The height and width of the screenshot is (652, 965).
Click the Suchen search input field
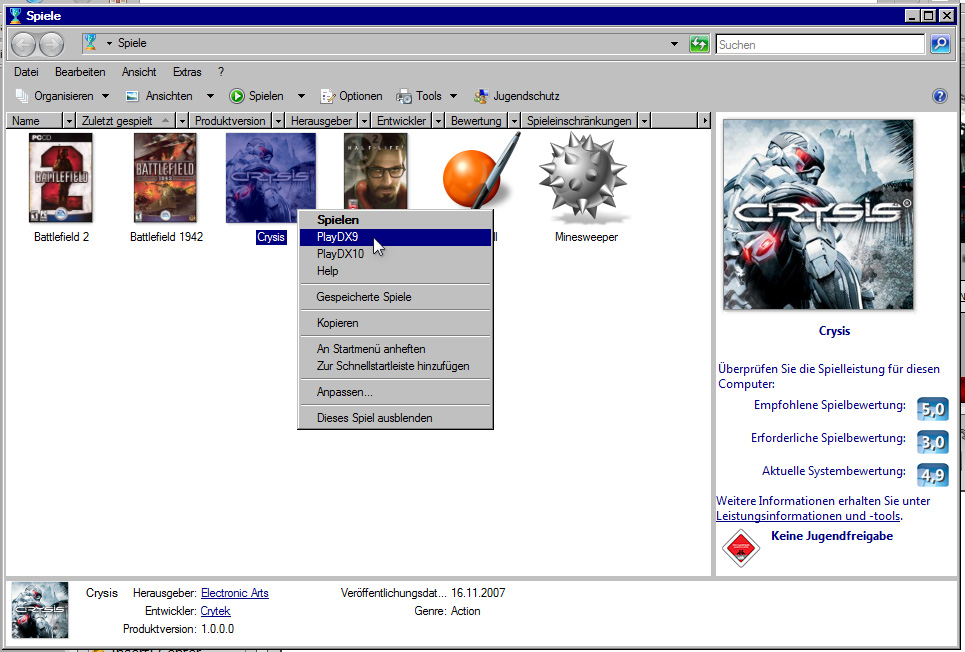click(x=820, y=44)
